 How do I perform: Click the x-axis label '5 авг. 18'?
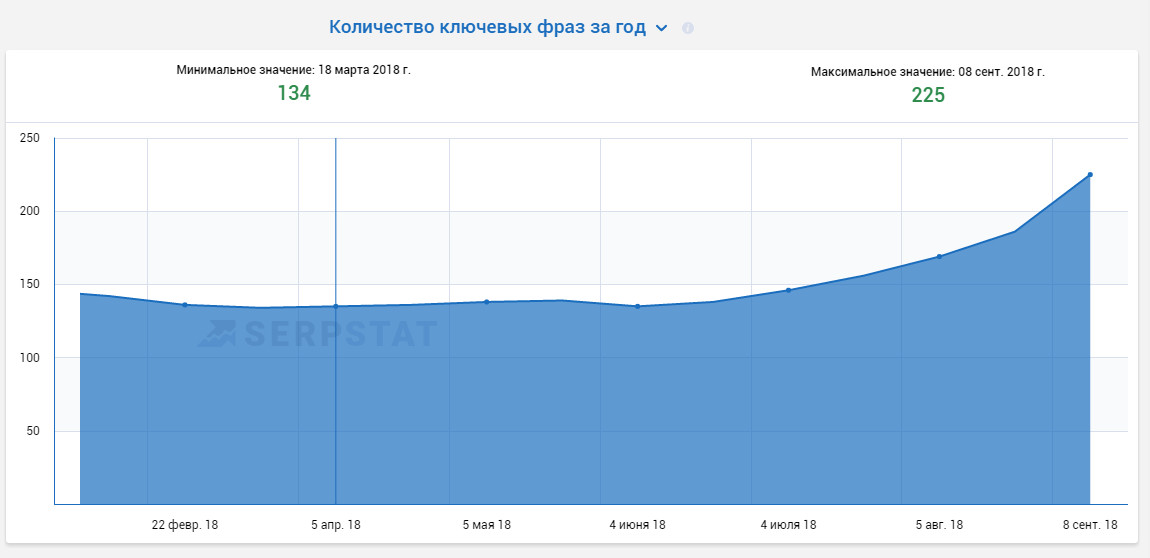[940, 525]
